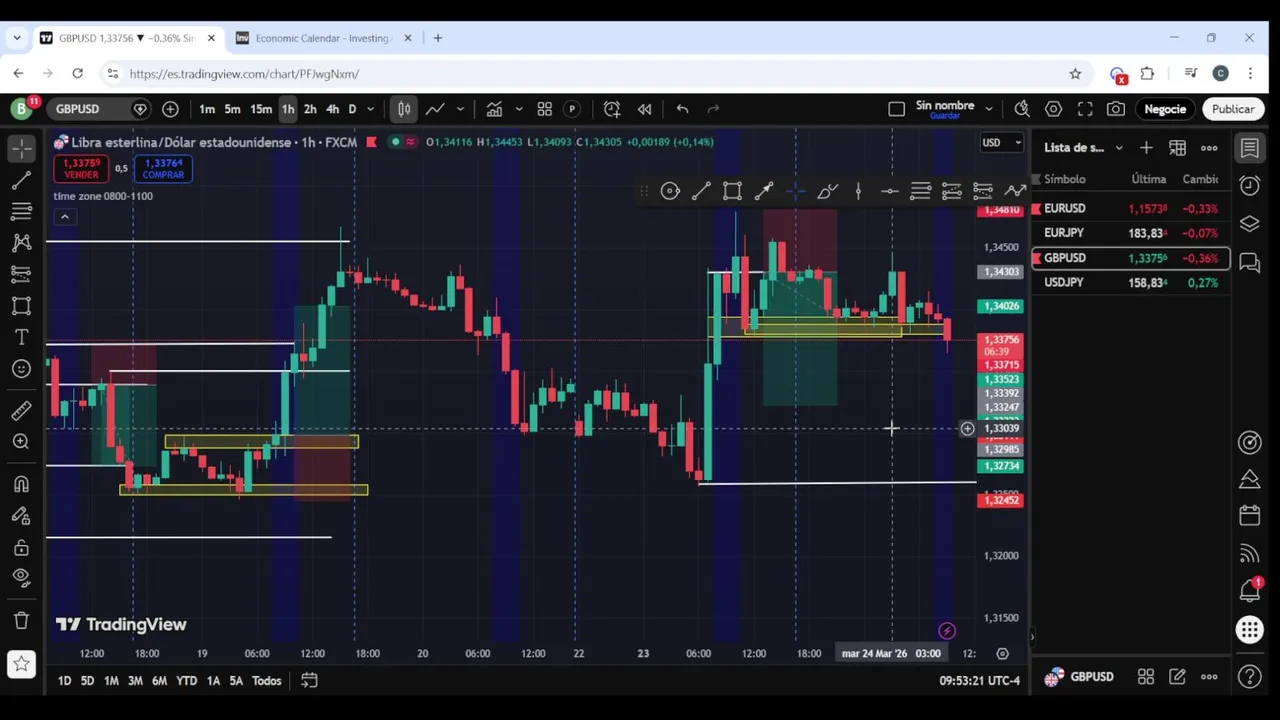
Task: Switch to the 4h timeframe
Action: click(x=332, y=109)
